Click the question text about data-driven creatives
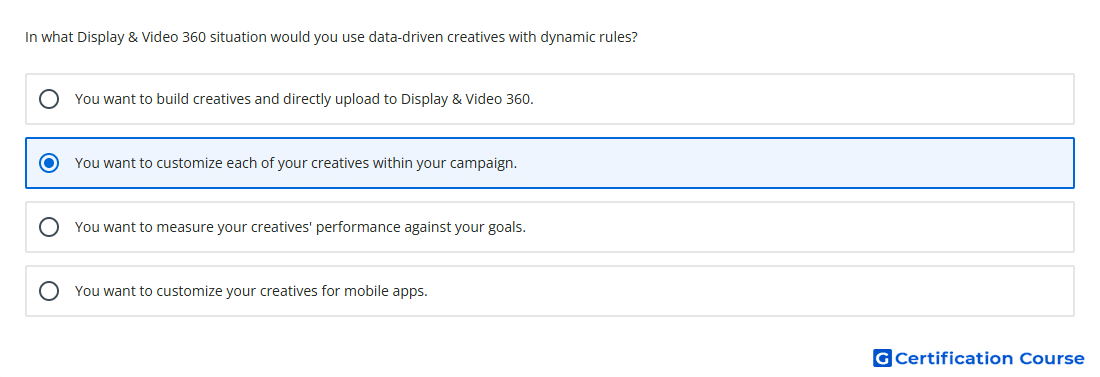This screenshot has height=377, width=1100. click(x=331, y=37)
